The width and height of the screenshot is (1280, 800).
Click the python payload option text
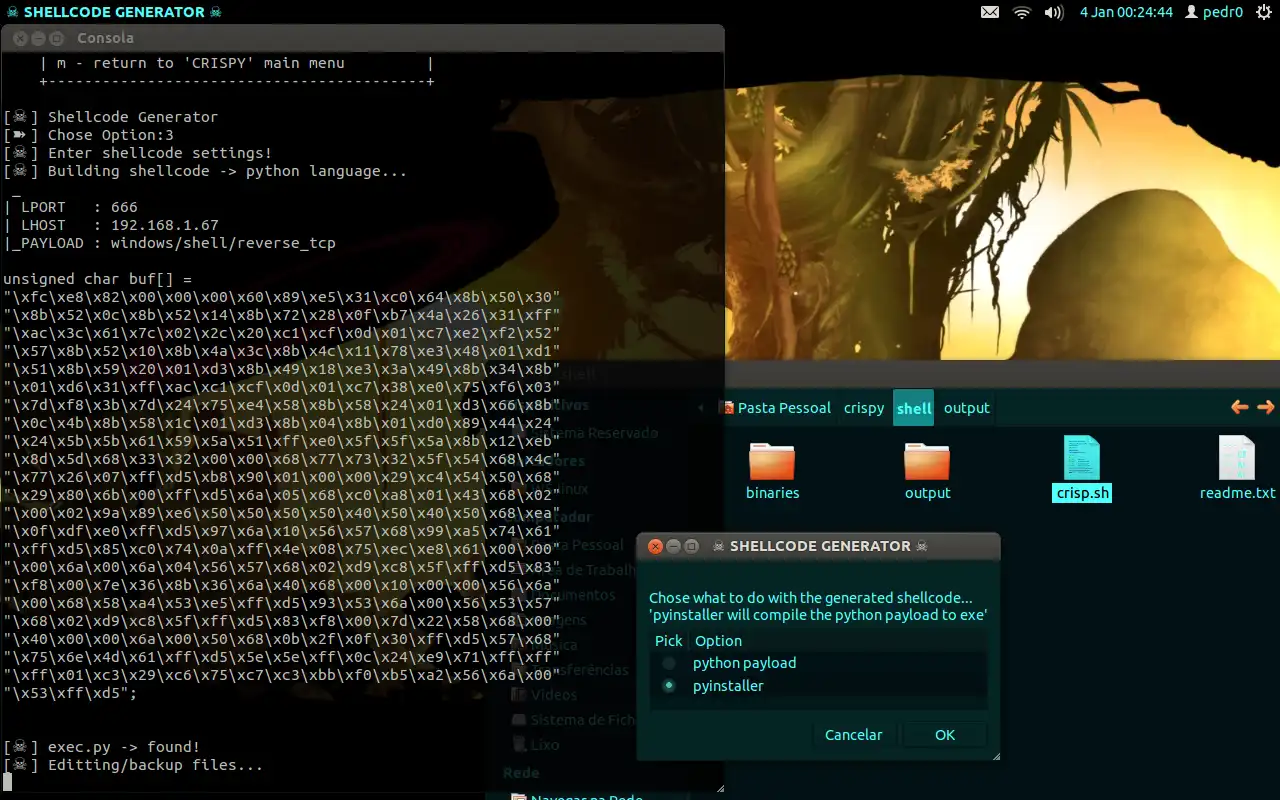[x=744, y=663]
